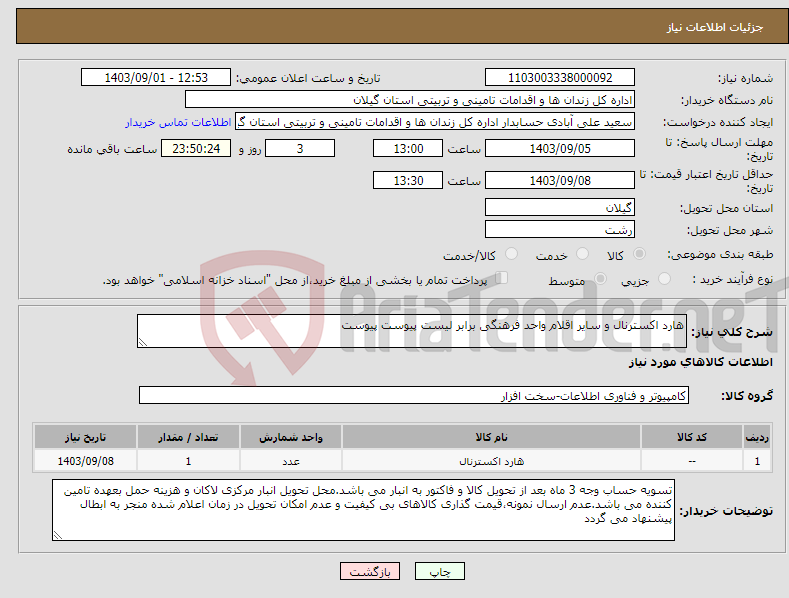Screen dimensions: 789x598
Task: Click the buyer organization name field
Action: point(410,100)
